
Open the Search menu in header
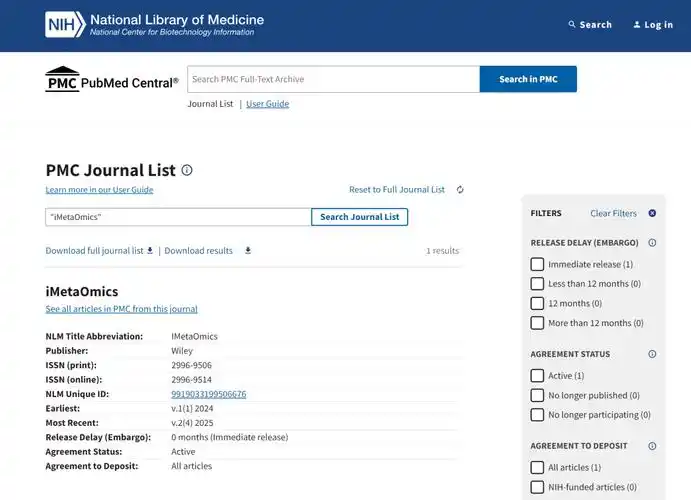tap(590, 25)
